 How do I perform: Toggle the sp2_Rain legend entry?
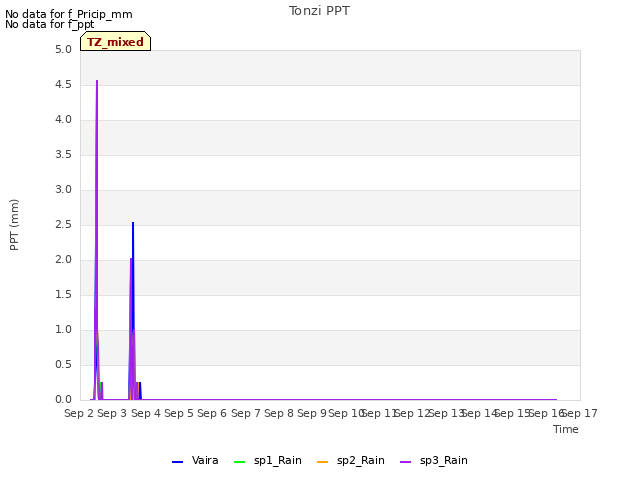[351, 461]
